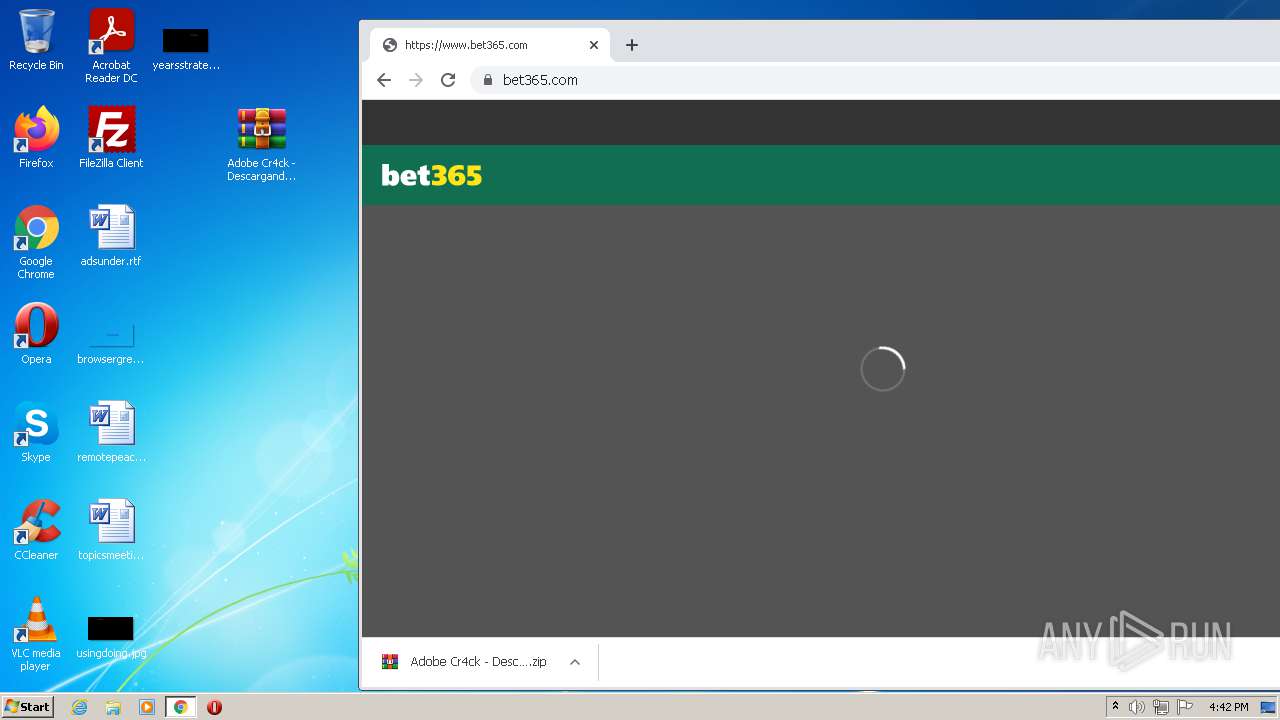Click the 4:42 PM clock
The image size is (1280, 720).
(x=1228, y=707)
